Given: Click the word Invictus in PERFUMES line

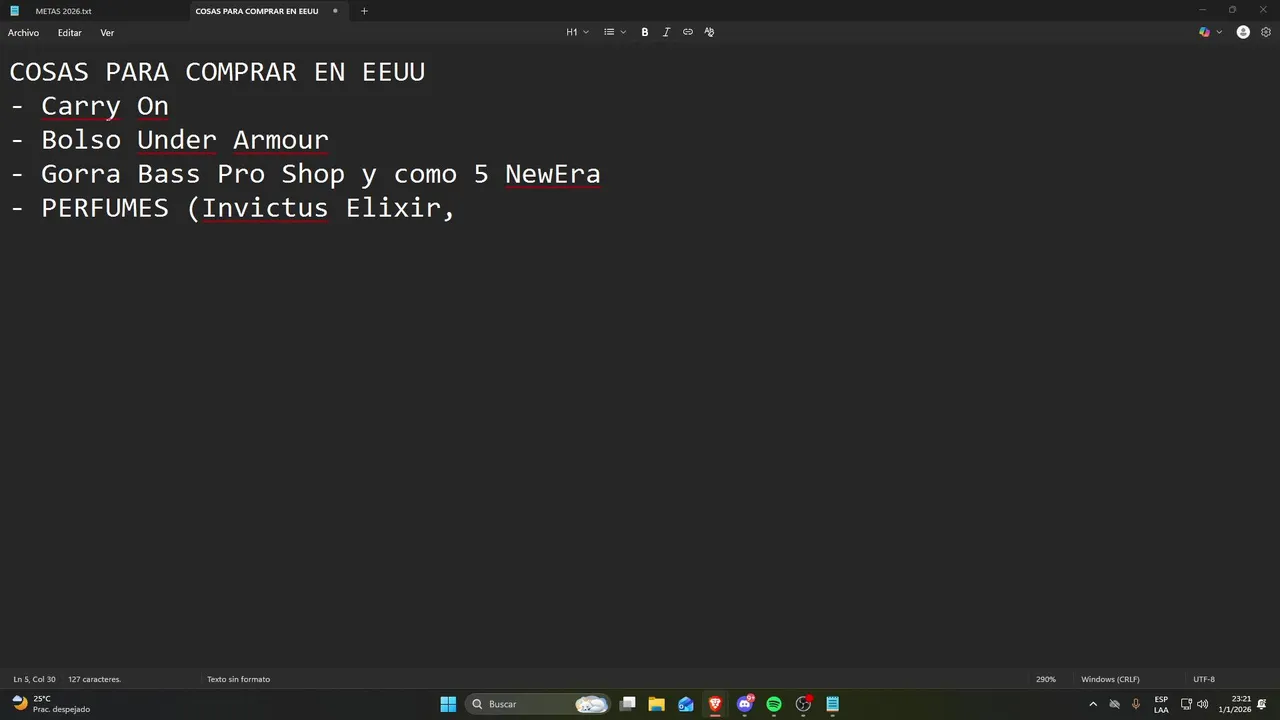Looking at the screenshot, I should (265, 208).
